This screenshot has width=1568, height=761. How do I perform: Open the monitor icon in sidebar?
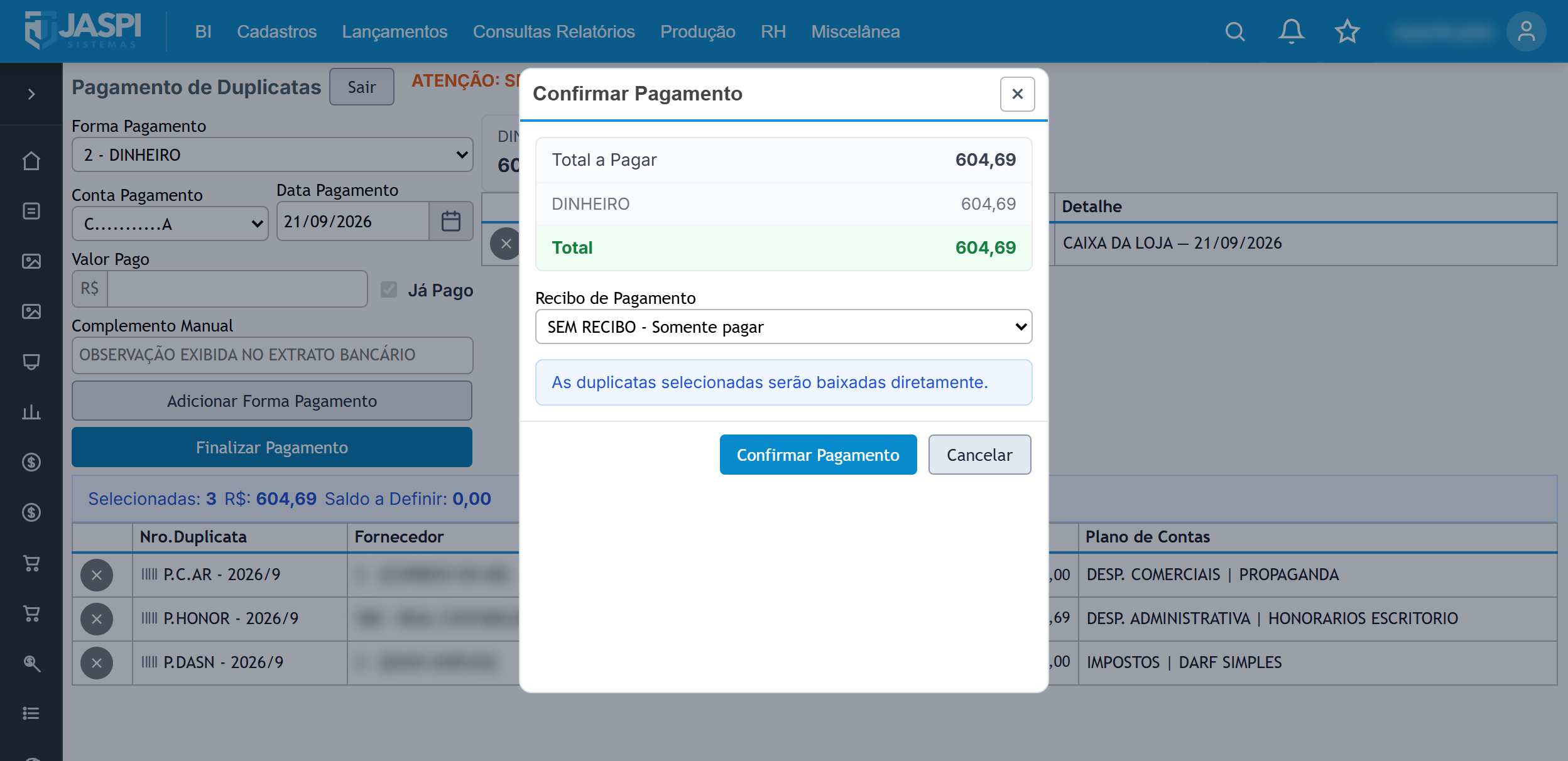pos(31,362)
